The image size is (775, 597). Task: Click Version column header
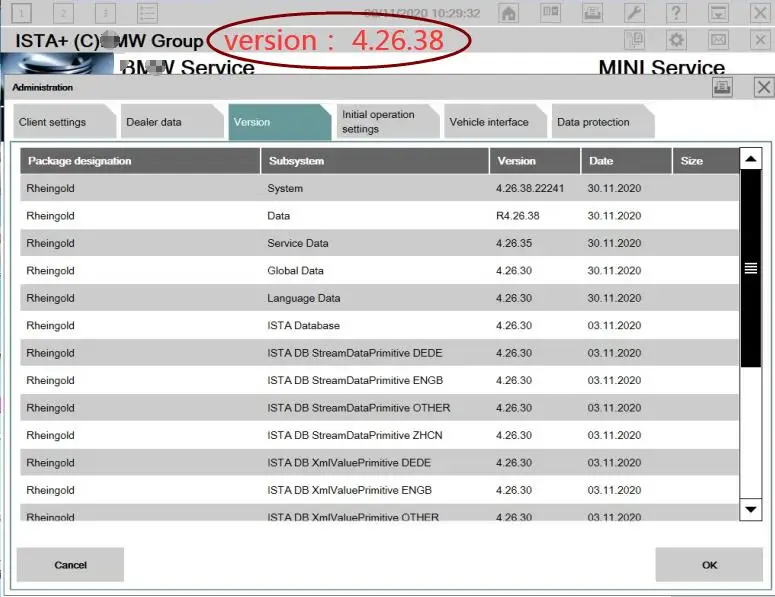point(535,161)
